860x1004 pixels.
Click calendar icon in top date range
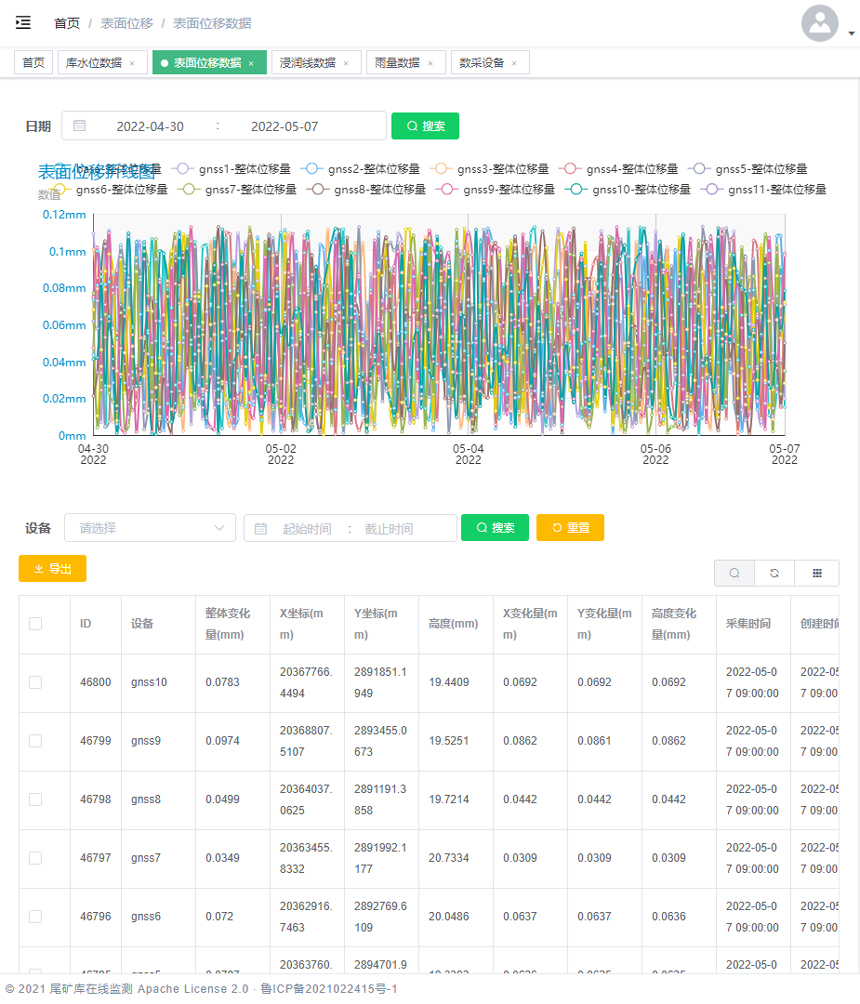(80, 126)
